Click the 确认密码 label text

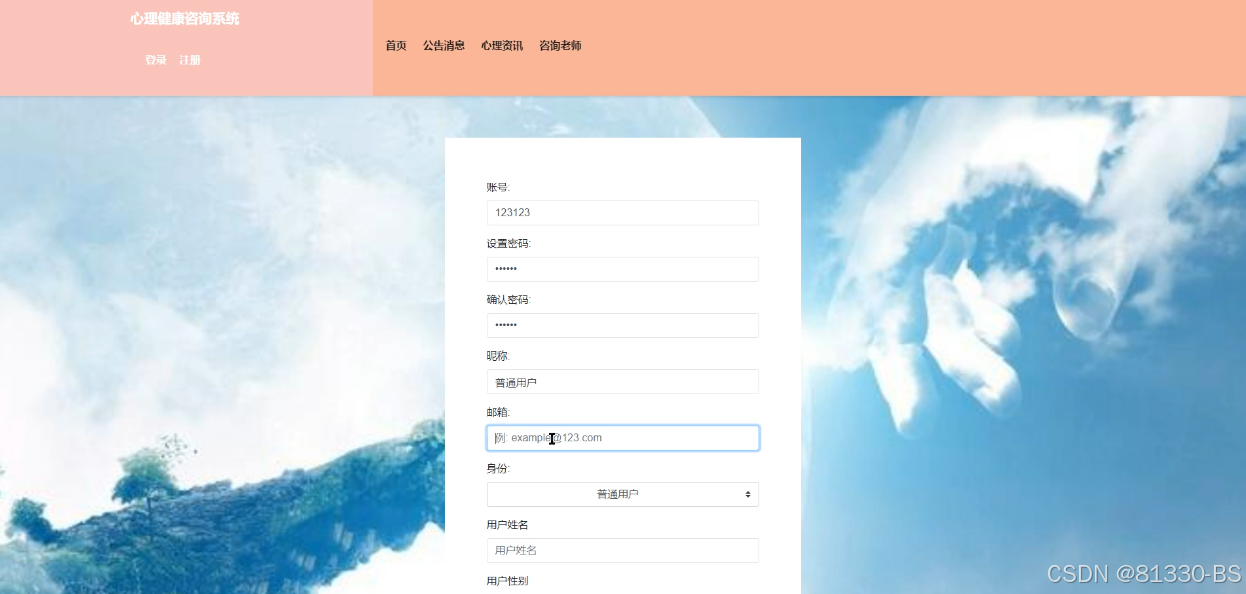tap(509, 300)
